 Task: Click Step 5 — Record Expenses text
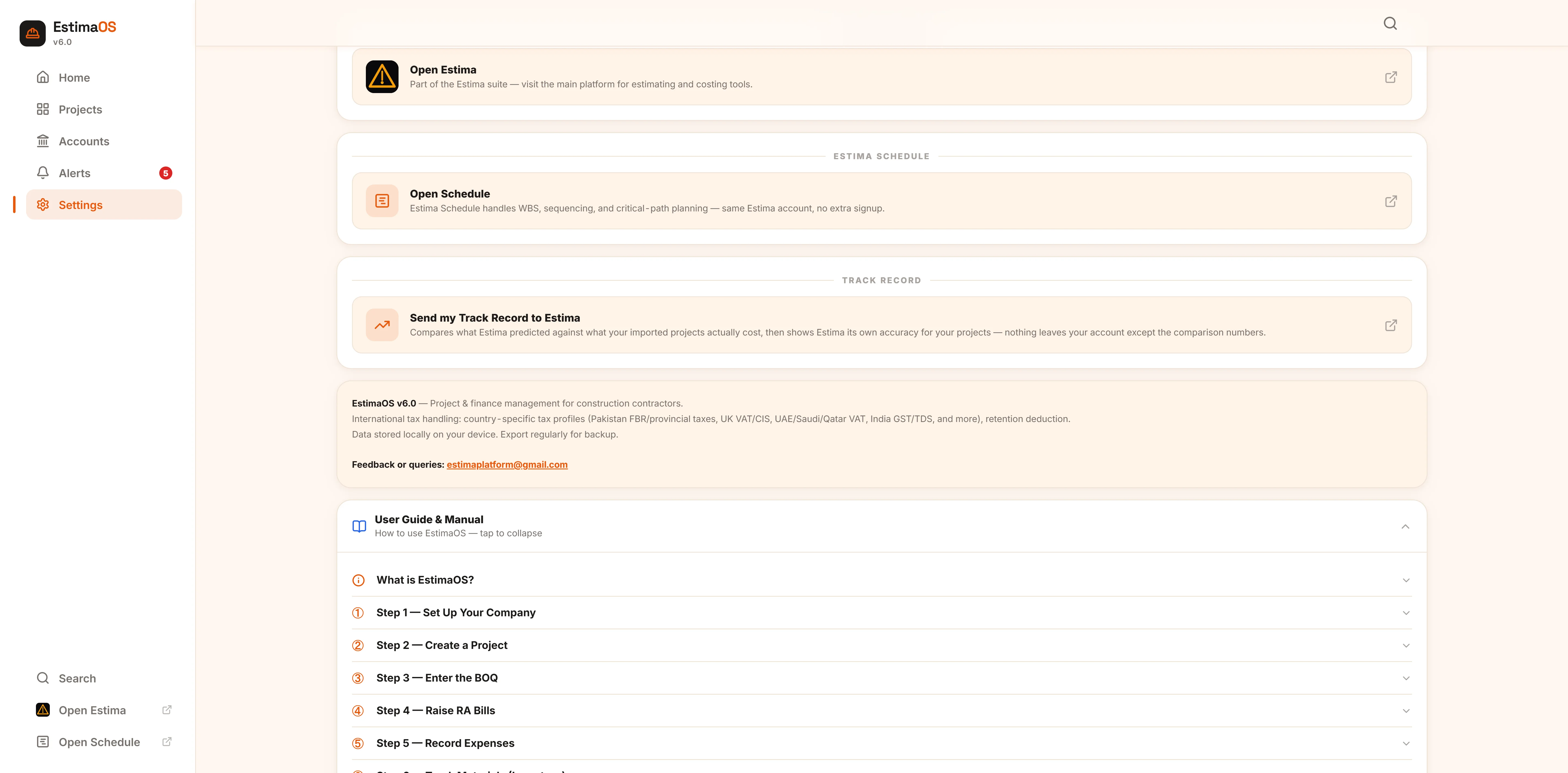[446, 743]
